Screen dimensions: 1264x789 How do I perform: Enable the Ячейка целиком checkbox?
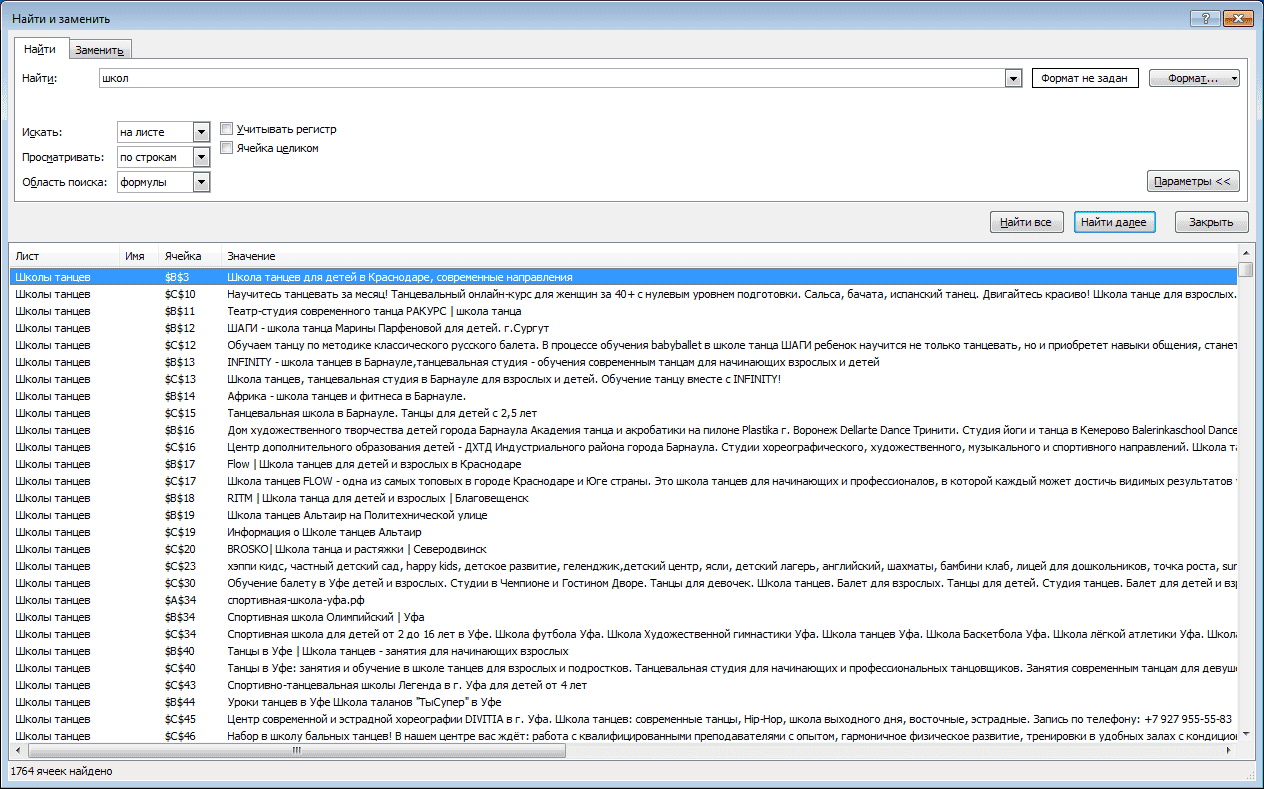227,148
